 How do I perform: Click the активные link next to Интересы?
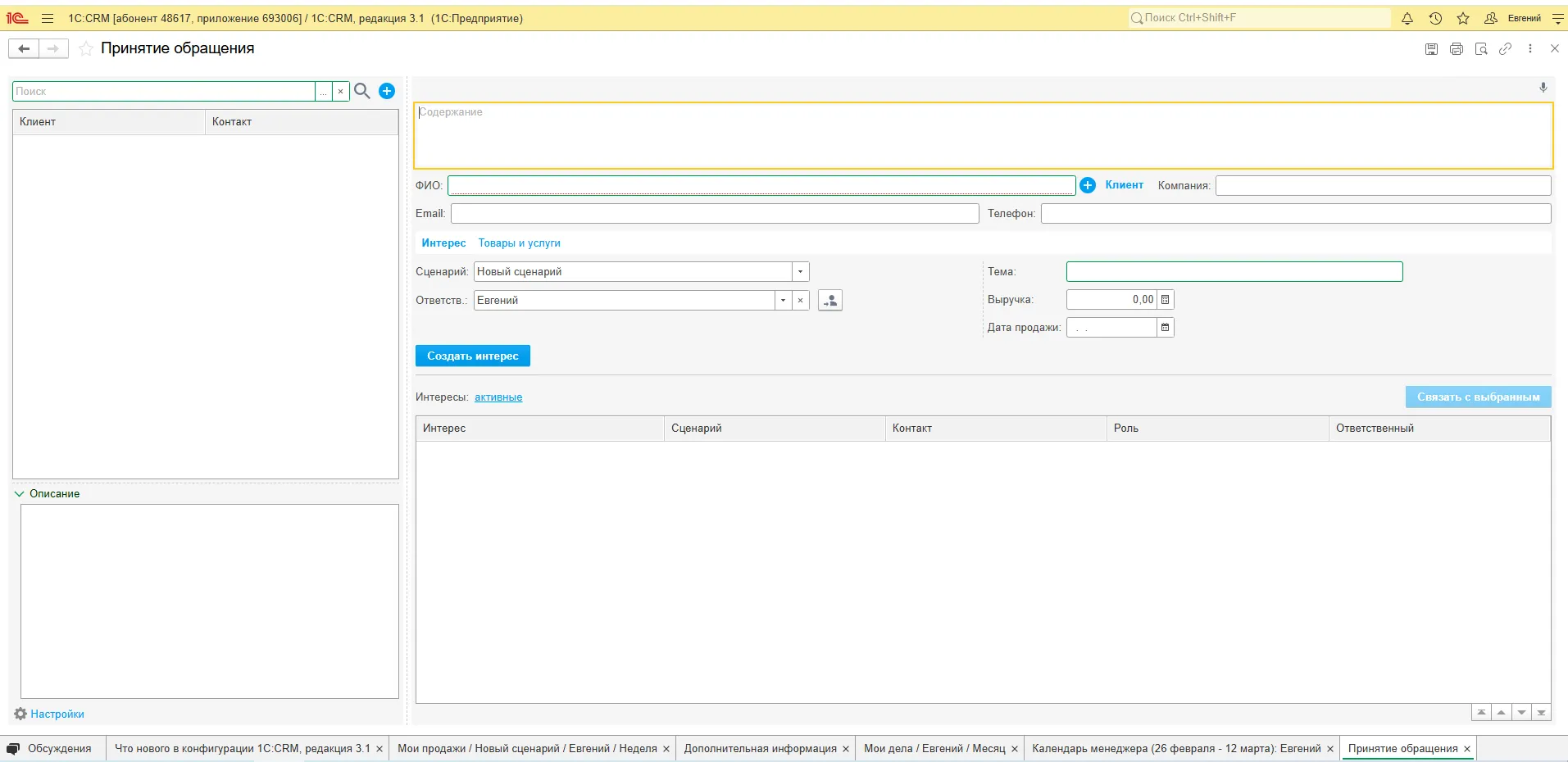(x=498, y=397)
